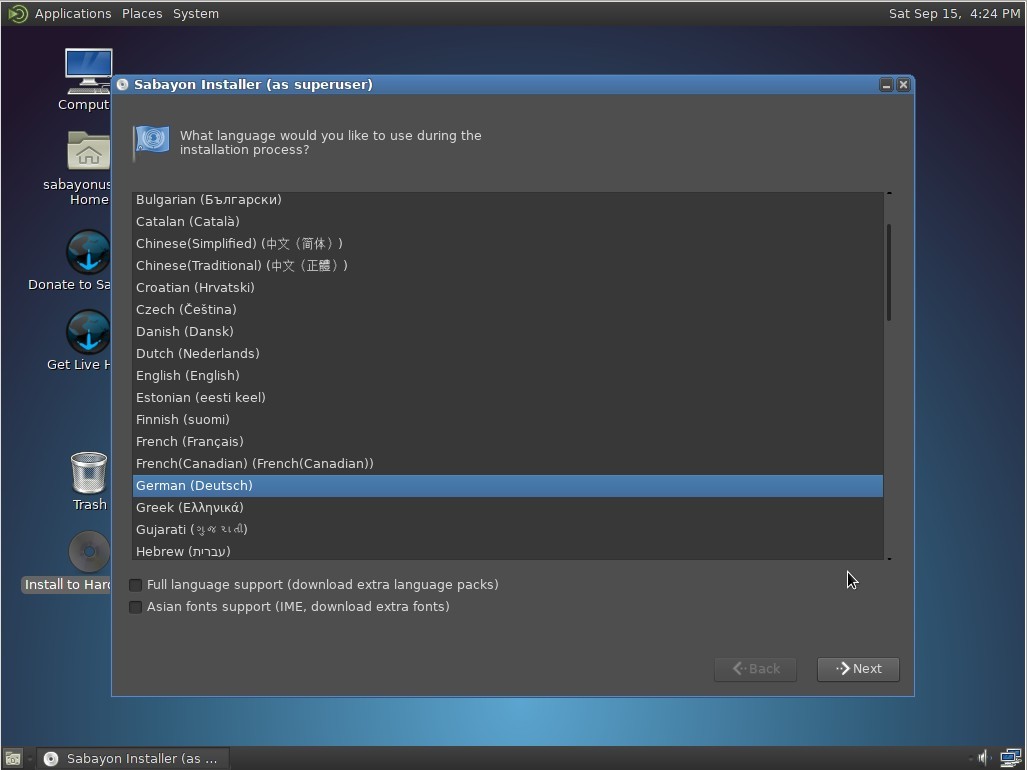
Task: Select Finnish (suomi) language
Action: (x=508, y=420)
